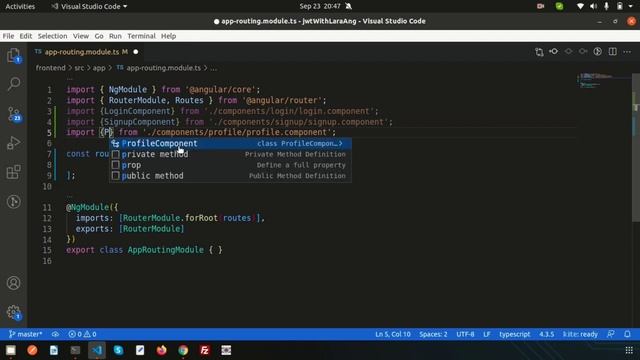Click the feedback icon in status bar
Viewport: 640px width, 360px height.
611,334
